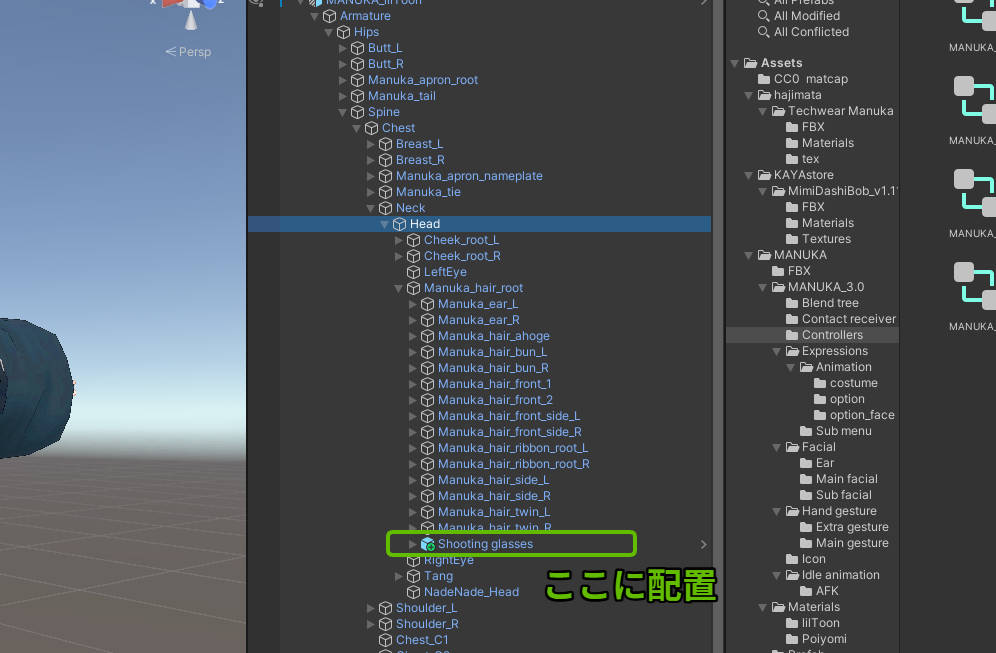This screenshot has width=996, height=653.
Task: Click the KAYAstore folder icon
Action: [x=764, y=175]
